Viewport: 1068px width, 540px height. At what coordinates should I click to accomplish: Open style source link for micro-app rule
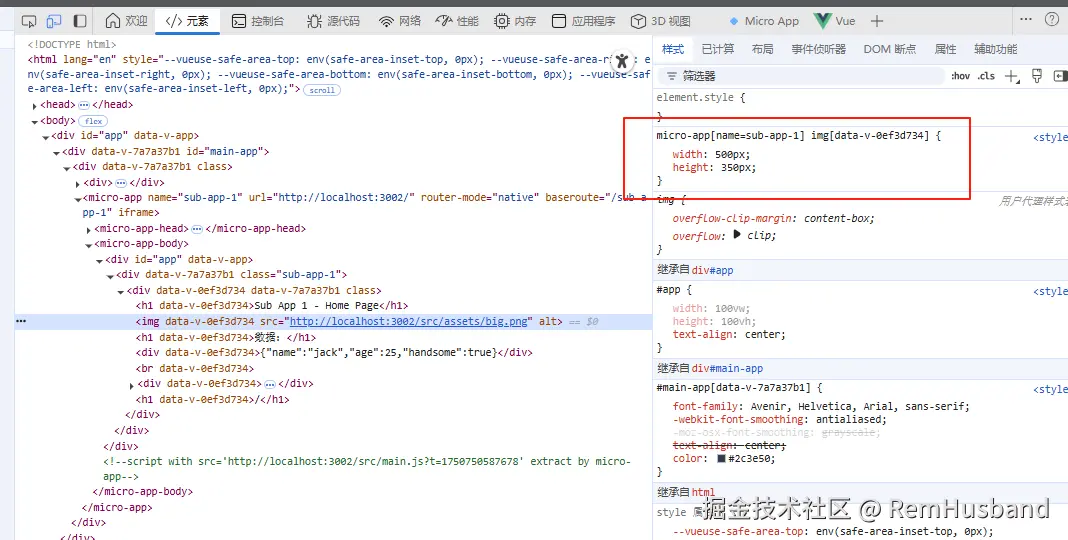click(x=1050, y=137)
